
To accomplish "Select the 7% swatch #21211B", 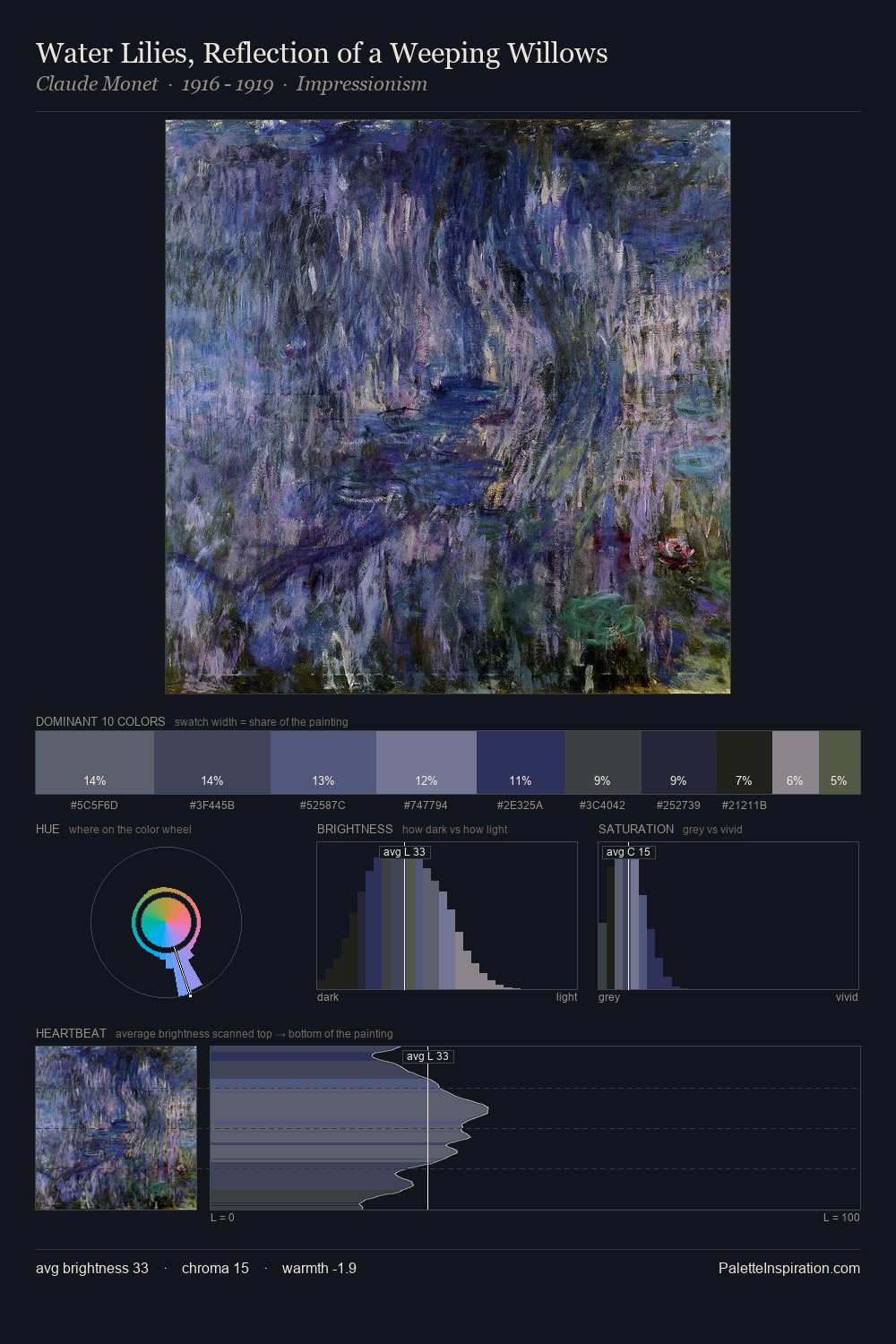I will pos(745,762).
